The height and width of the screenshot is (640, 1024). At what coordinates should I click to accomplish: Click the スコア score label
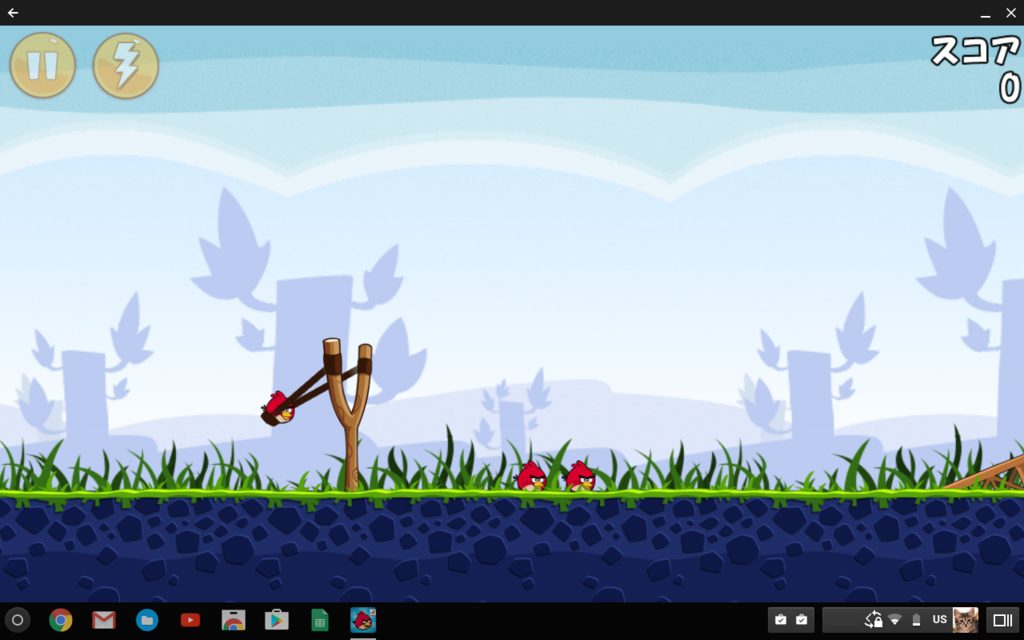[x=975, y=50]
